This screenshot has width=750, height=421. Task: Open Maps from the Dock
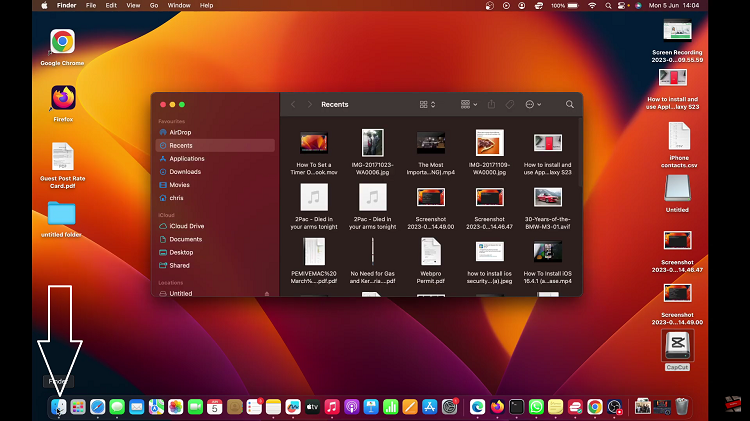tap(156, 407)
